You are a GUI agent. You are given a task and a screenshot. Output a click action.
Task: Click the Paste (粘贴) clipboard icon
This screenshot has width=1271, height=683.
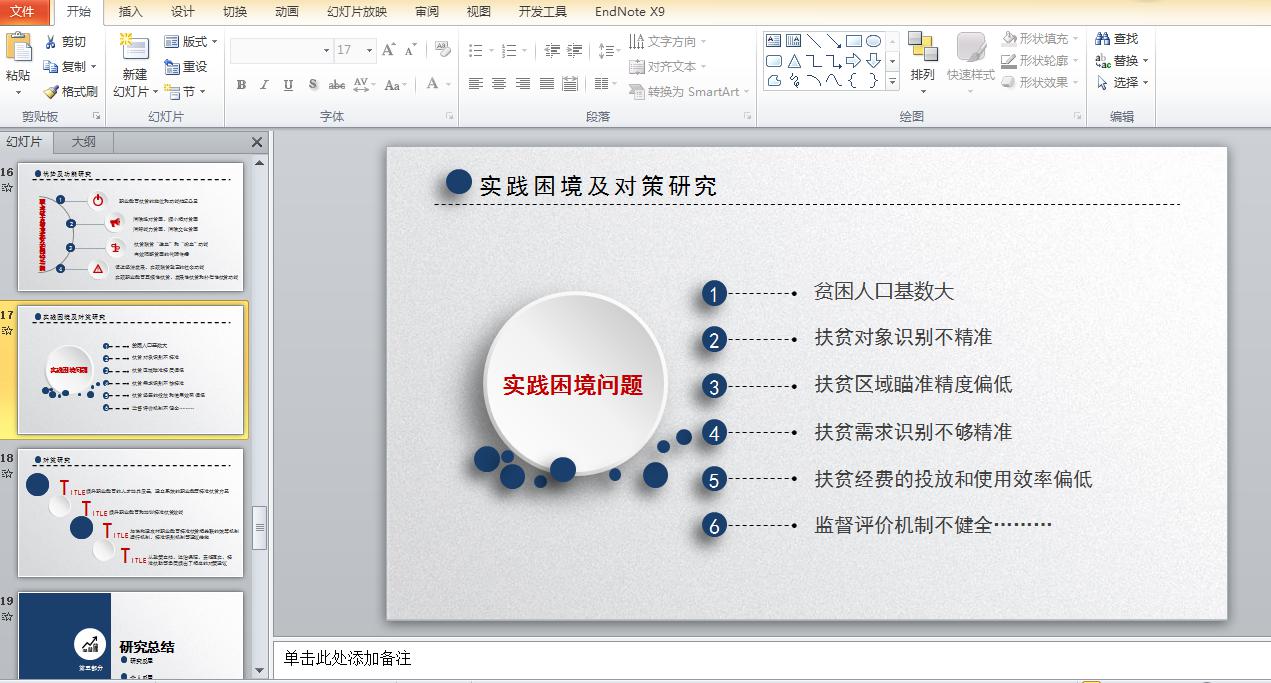(18, 48)
